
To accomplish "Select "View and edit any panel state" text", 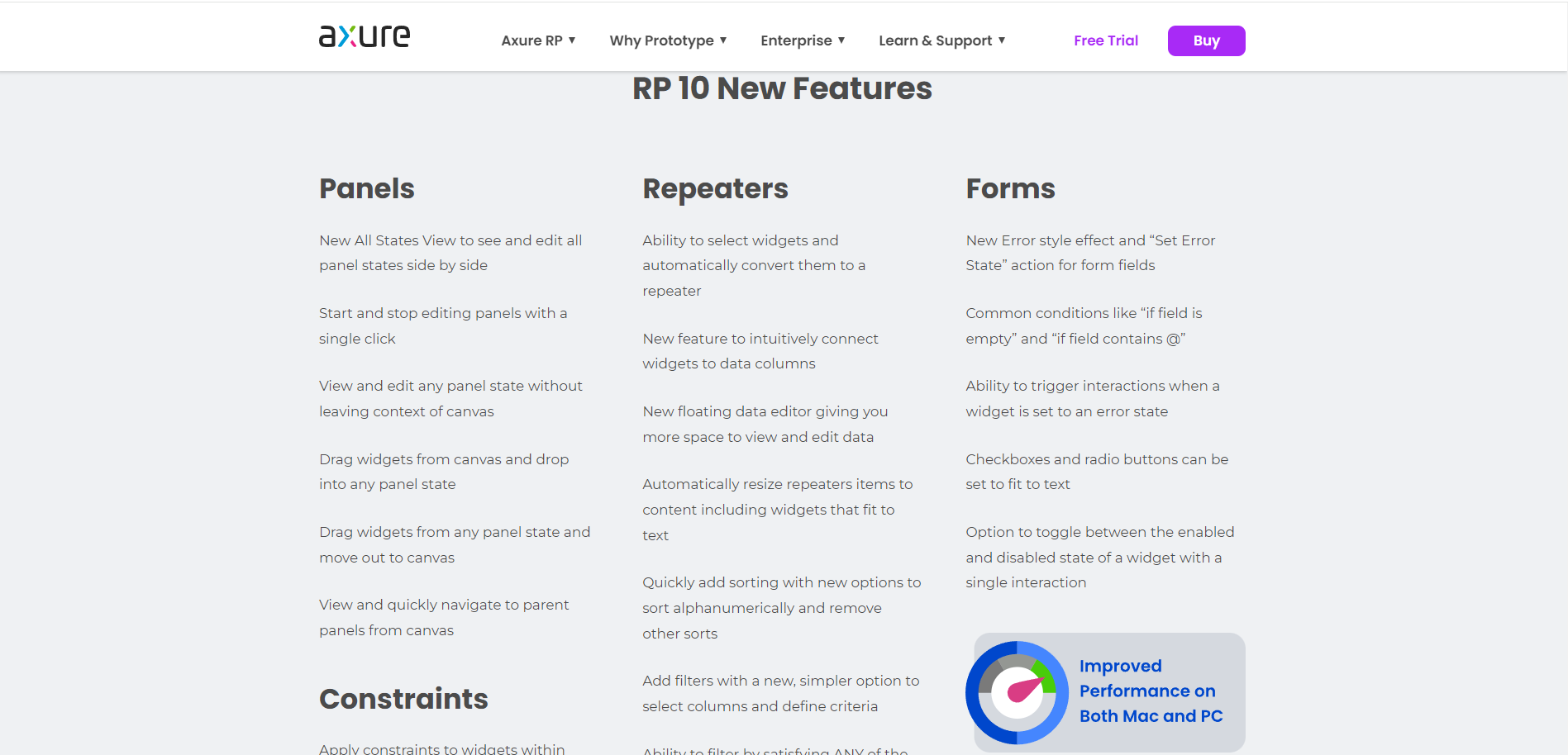I will click(x=450, y=398).
